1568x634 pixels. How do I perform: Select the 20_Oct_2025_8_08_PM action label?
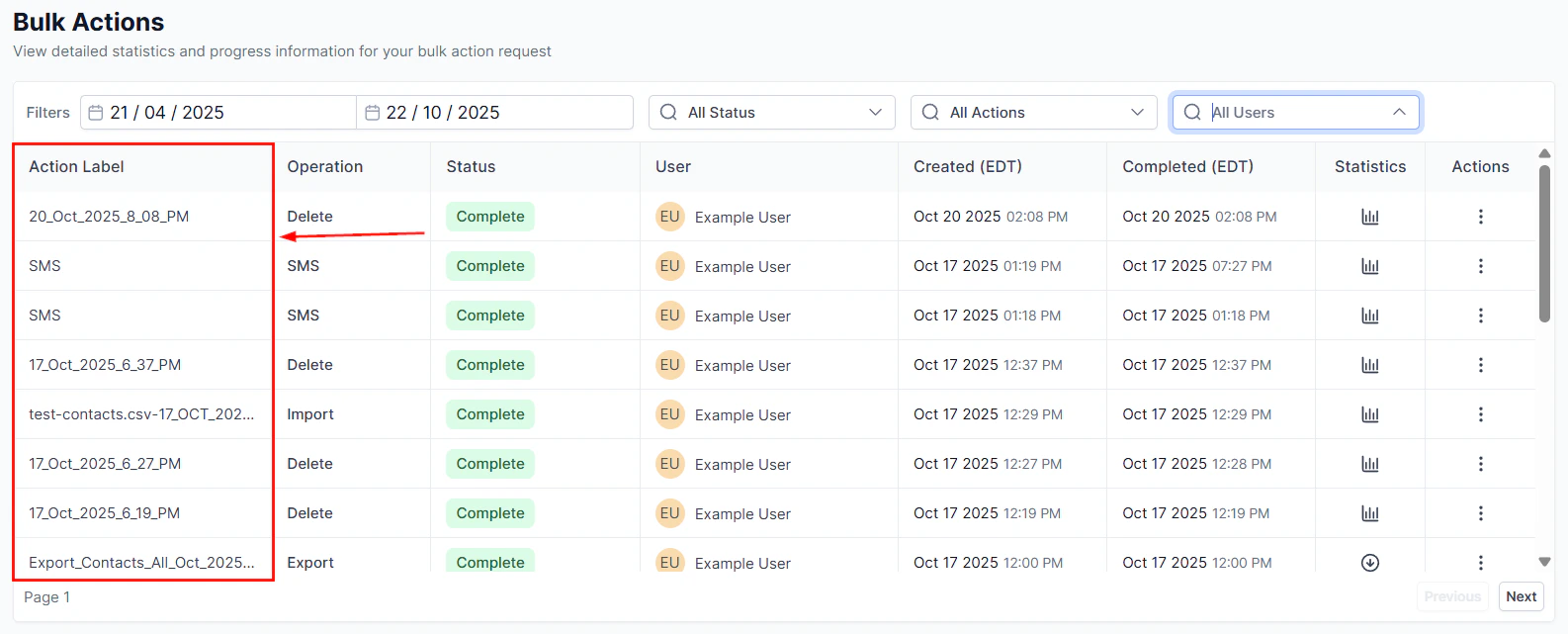(109, 217)
